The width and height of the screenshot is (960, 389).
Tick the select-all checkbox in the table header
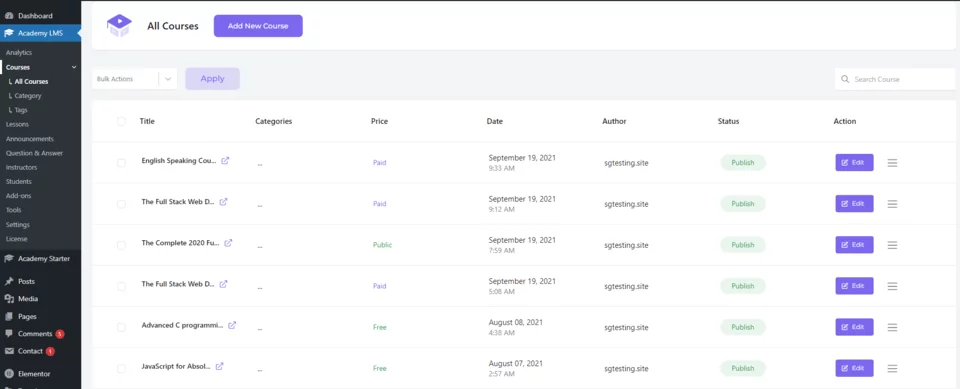point(121,121)
